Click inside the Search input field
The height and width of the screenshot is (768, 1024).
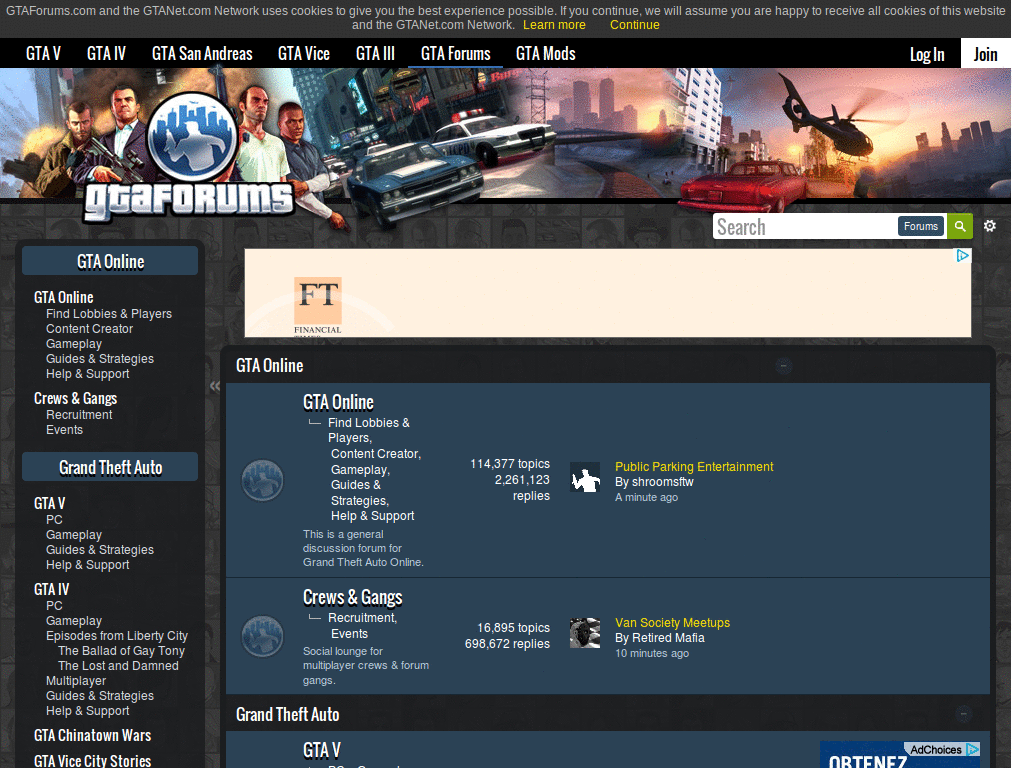tap(810, 226)
